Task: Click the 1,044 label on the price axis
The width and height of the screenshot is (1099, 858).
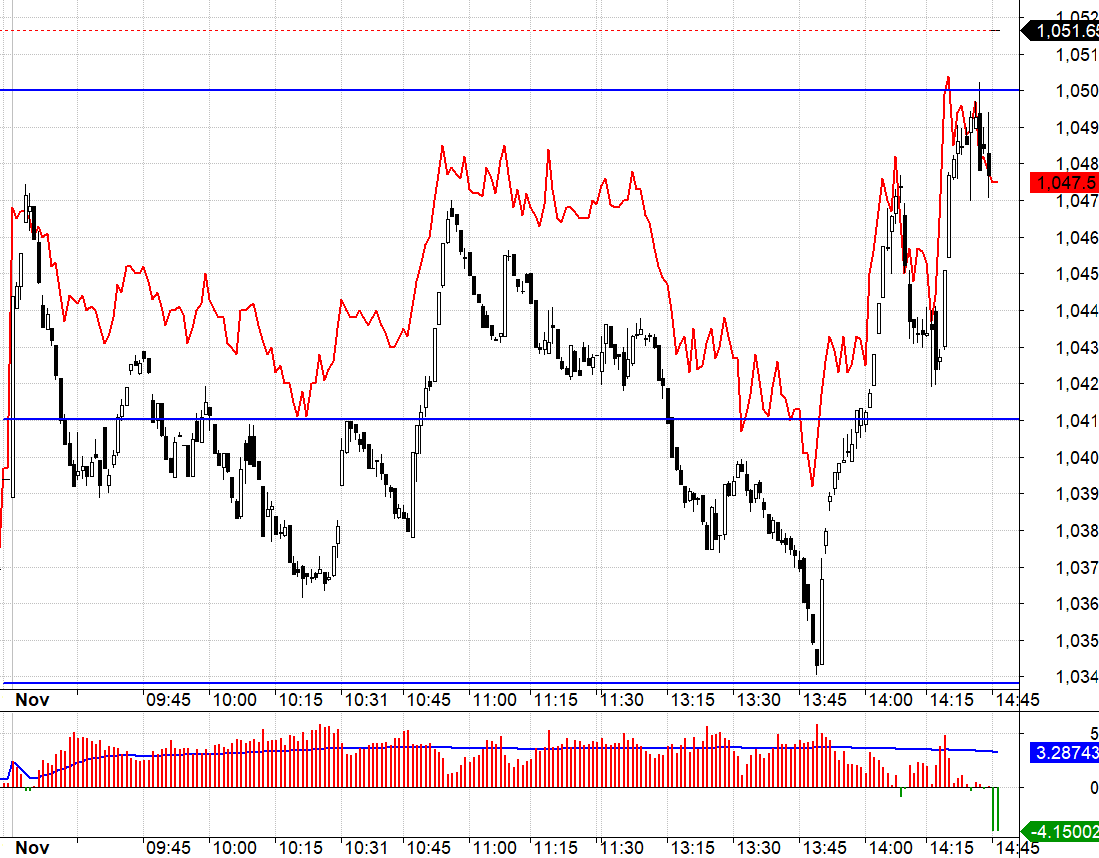Action: 1077,311
